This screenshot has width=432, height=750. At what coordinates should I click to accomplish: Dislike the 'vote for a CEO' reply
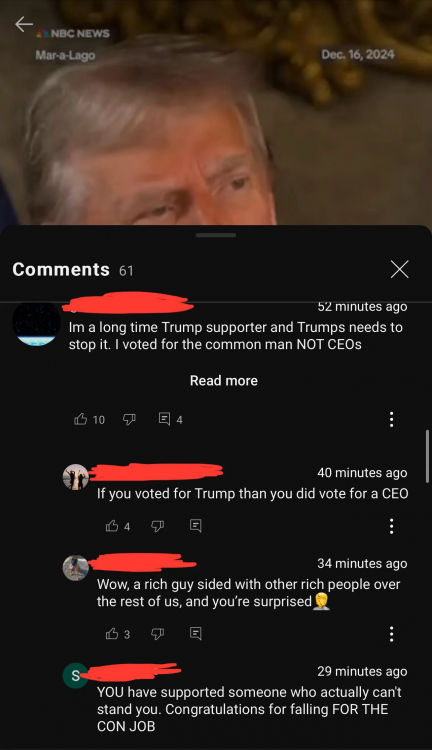tap(157, 526)
